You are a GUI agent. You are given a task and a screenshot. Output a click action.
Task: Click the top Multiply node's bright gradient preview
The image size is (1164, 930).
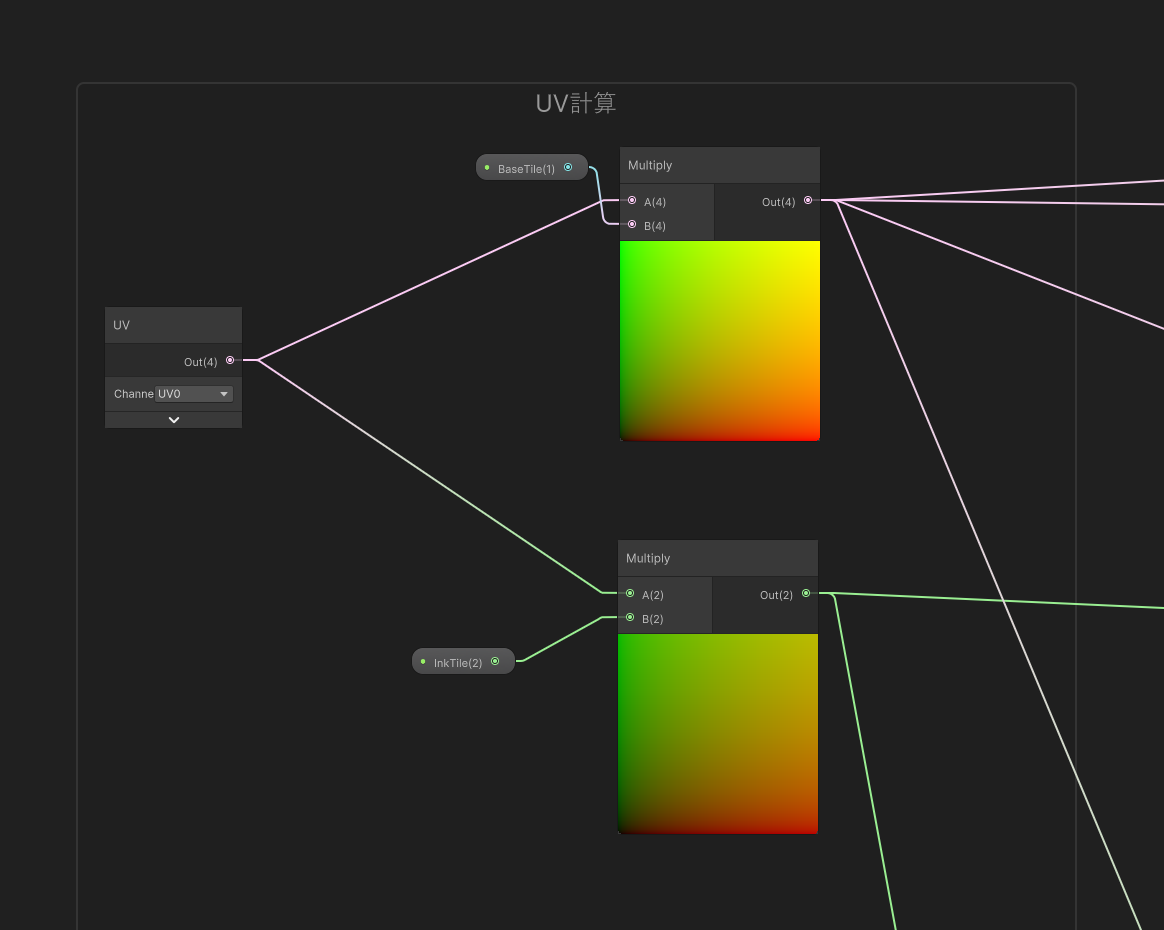pyautogui.click(x=720, y=340)
